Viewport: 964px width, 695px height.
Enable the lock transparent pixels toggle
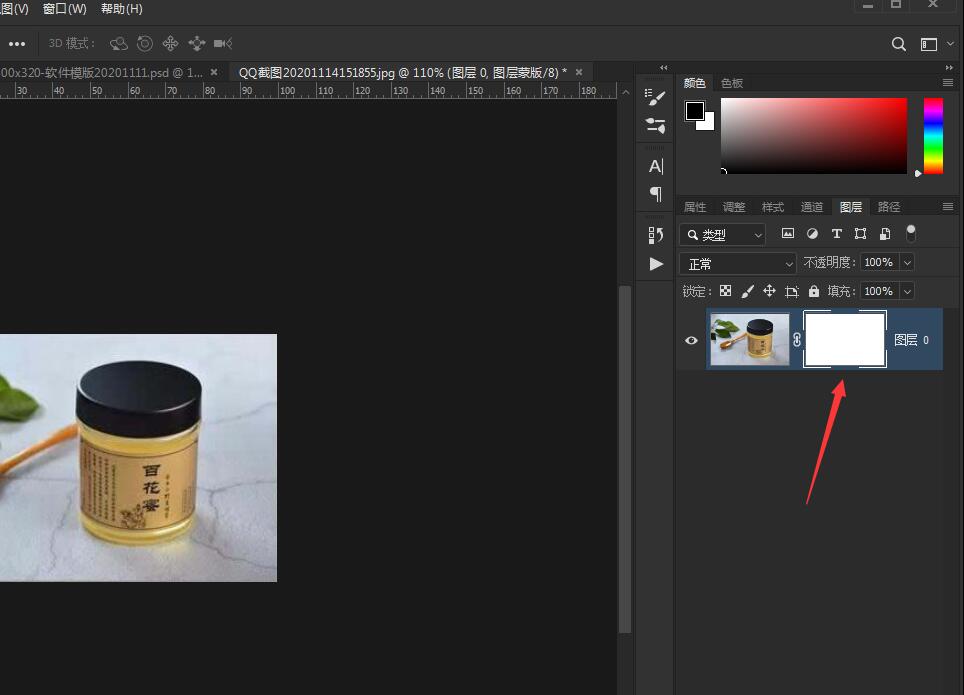click(725, 291)
